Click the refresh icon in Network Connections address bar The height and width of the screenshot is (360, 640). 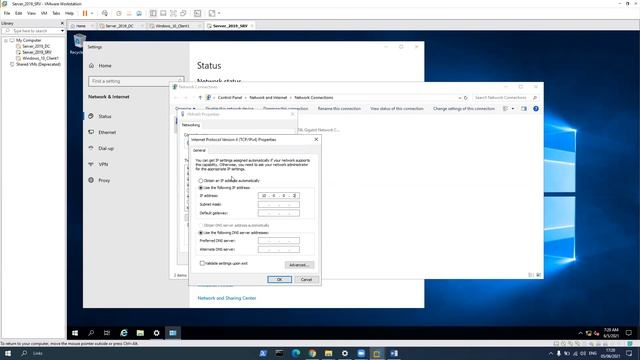(x=466, y=98)
